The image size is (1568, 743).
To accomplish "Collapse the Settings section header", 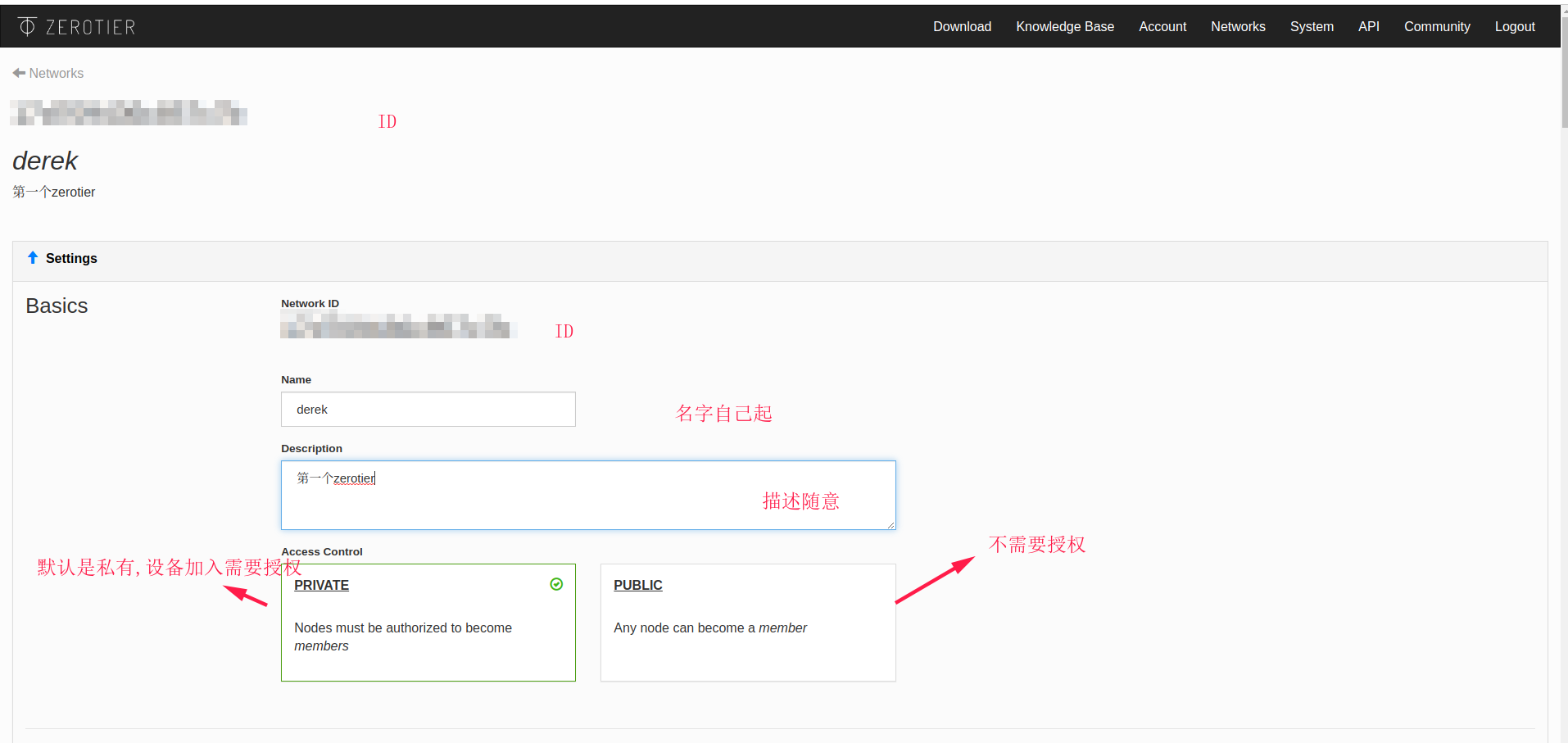I will [71, 259].
